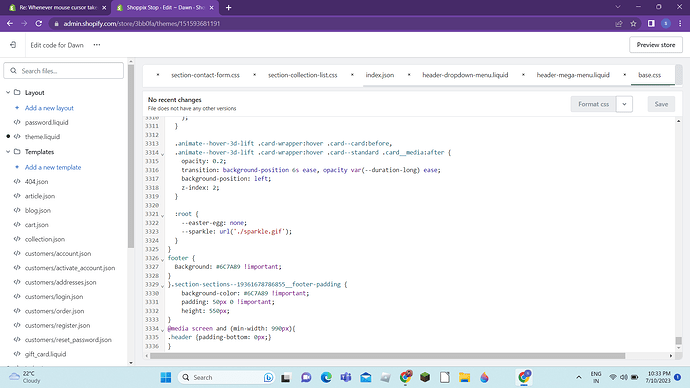This screenshot has height=388, width=690.
Task: Open the three-dot menu beside Edit code for Dawn
Action: click(97, 45)
